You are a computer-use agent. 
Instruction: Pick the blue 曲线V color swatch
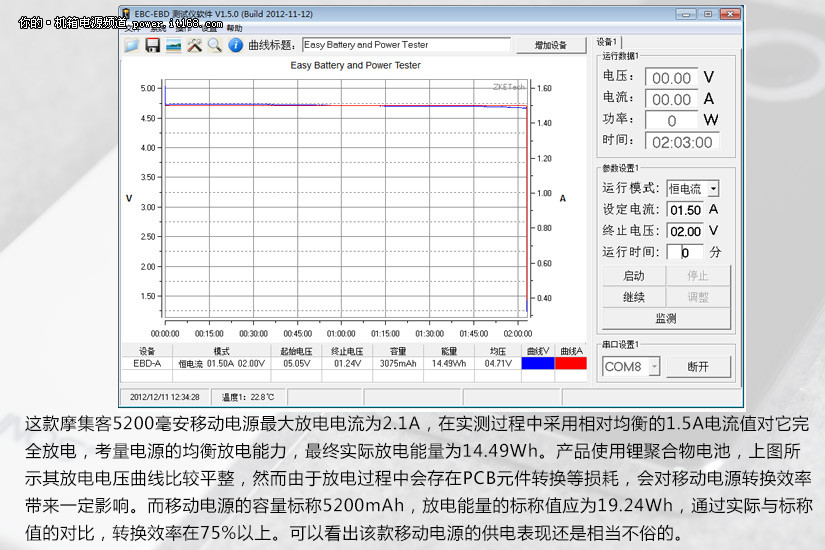point(538,363)
